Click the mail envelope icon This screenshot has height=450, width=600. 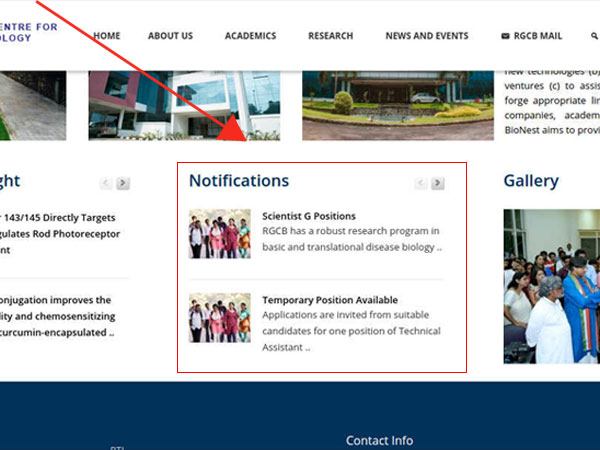(505, 36)
